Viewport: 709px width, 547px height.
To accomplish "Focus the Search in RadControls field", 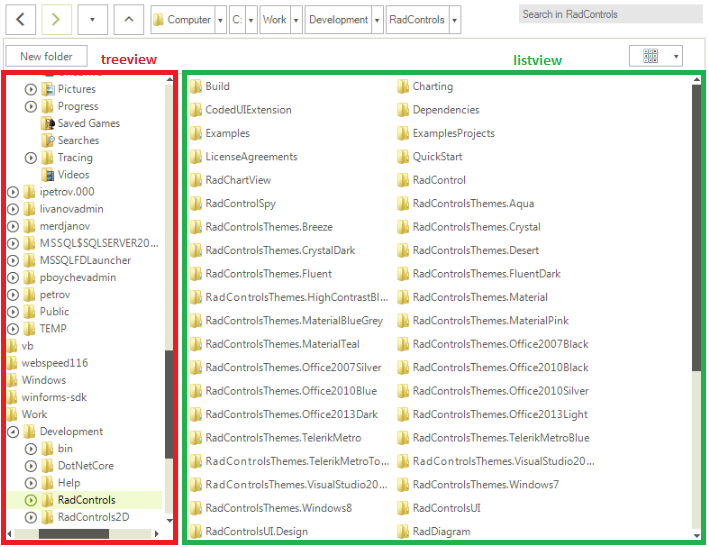I will (610, 14).
